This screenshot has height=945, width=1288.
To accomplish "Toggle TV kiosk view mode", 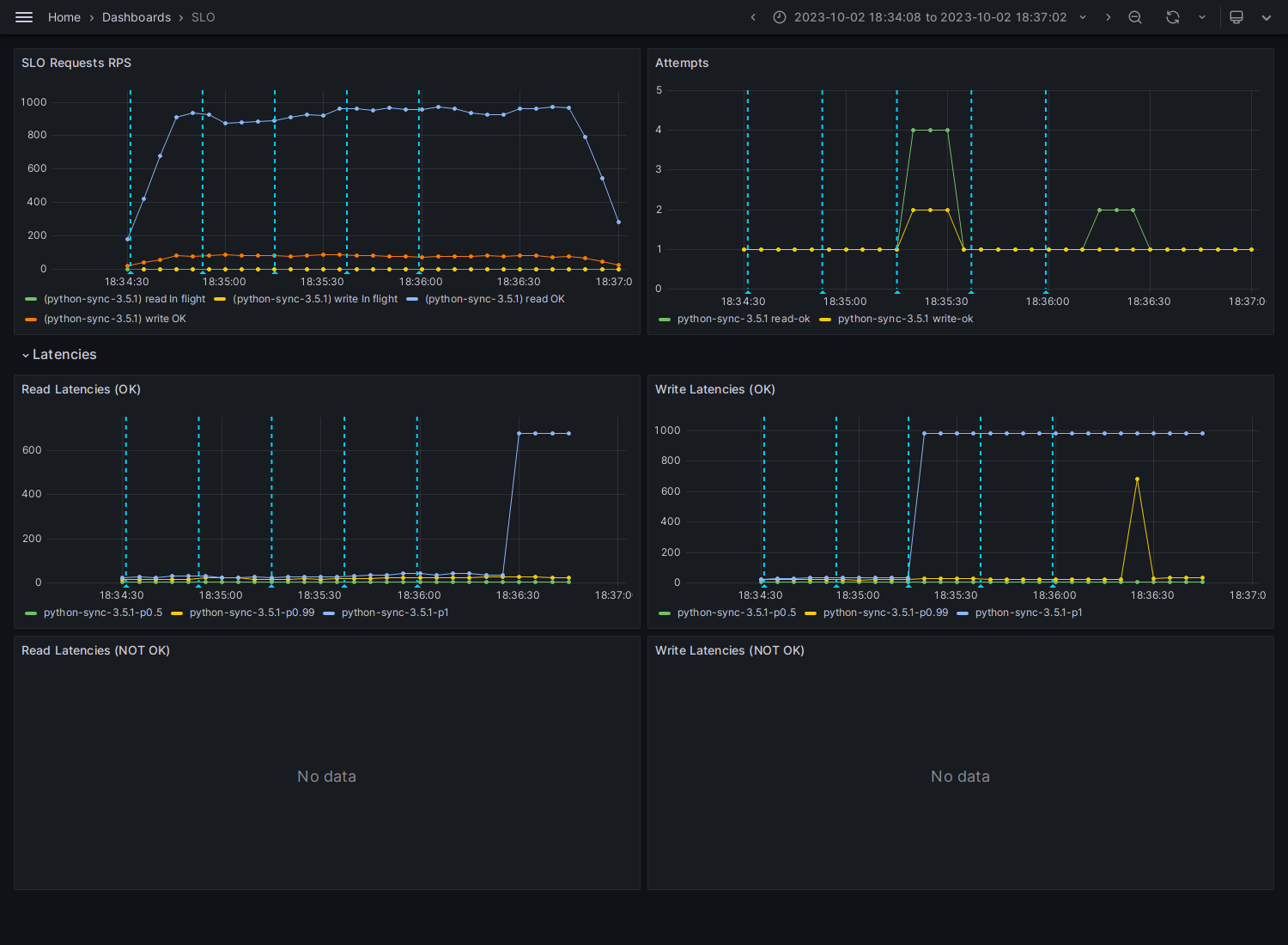I will [1236, 17].
